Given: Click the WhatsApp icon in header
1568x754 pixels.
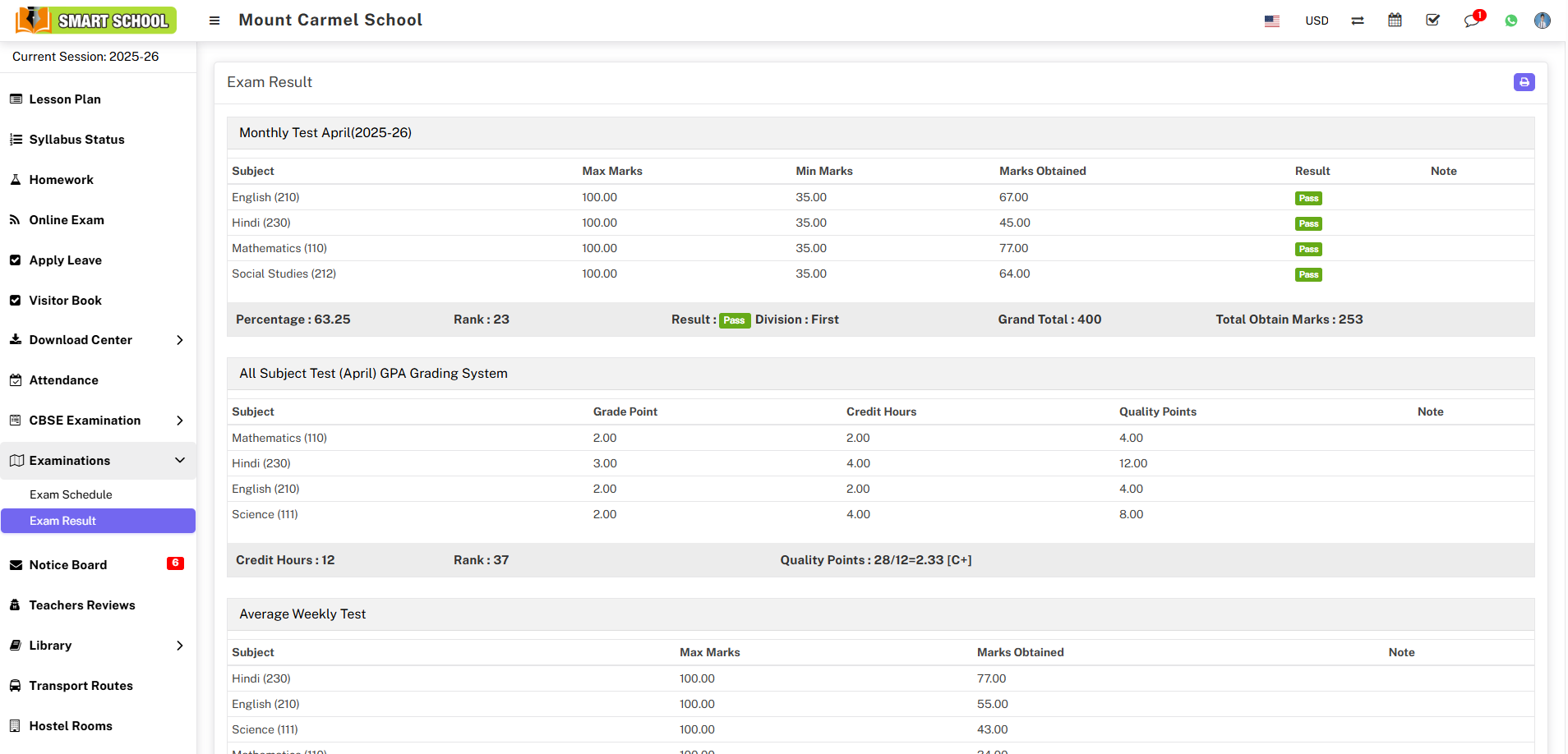Looking at the screenshot, I should (1510, 21).
